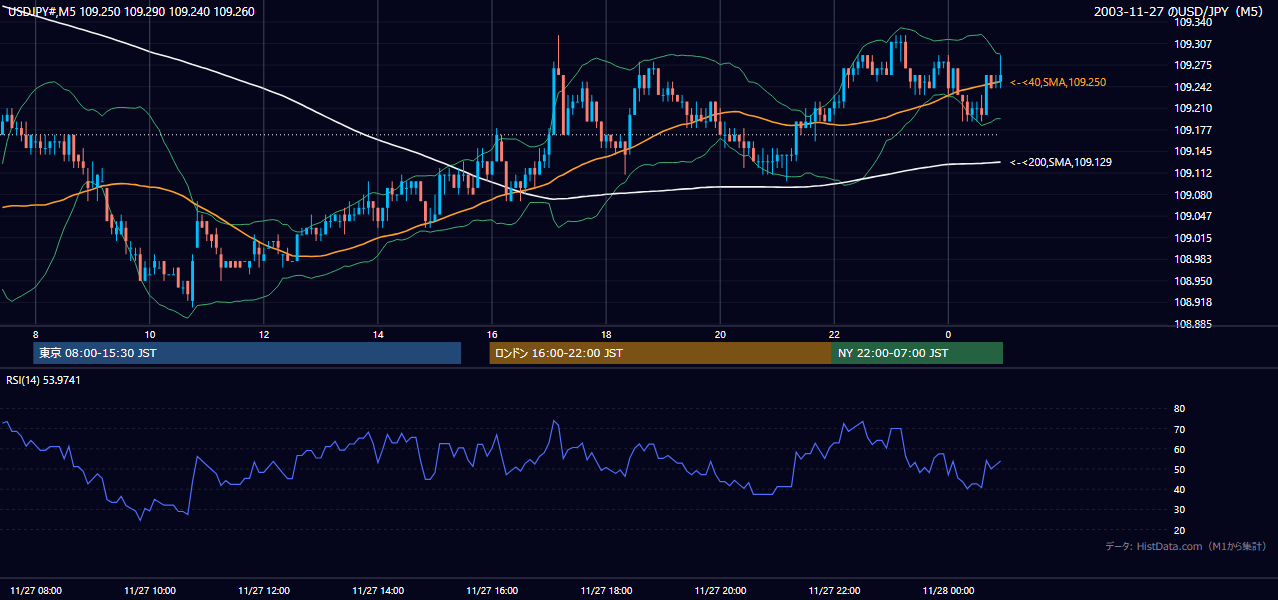Click the 11/27 12:00 date label
This screenshot has width=1278, height=600.
264,590
